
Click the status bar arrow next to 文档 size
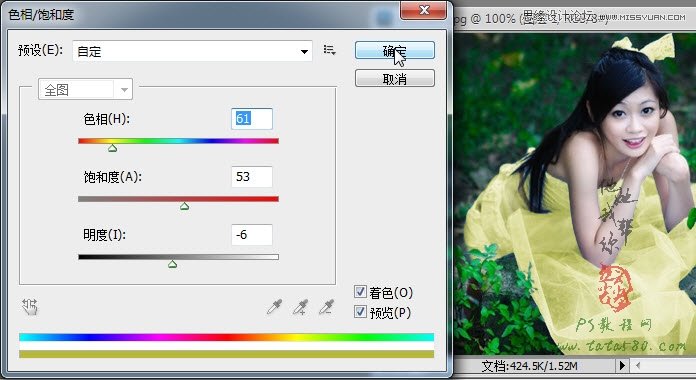point(622,365)
